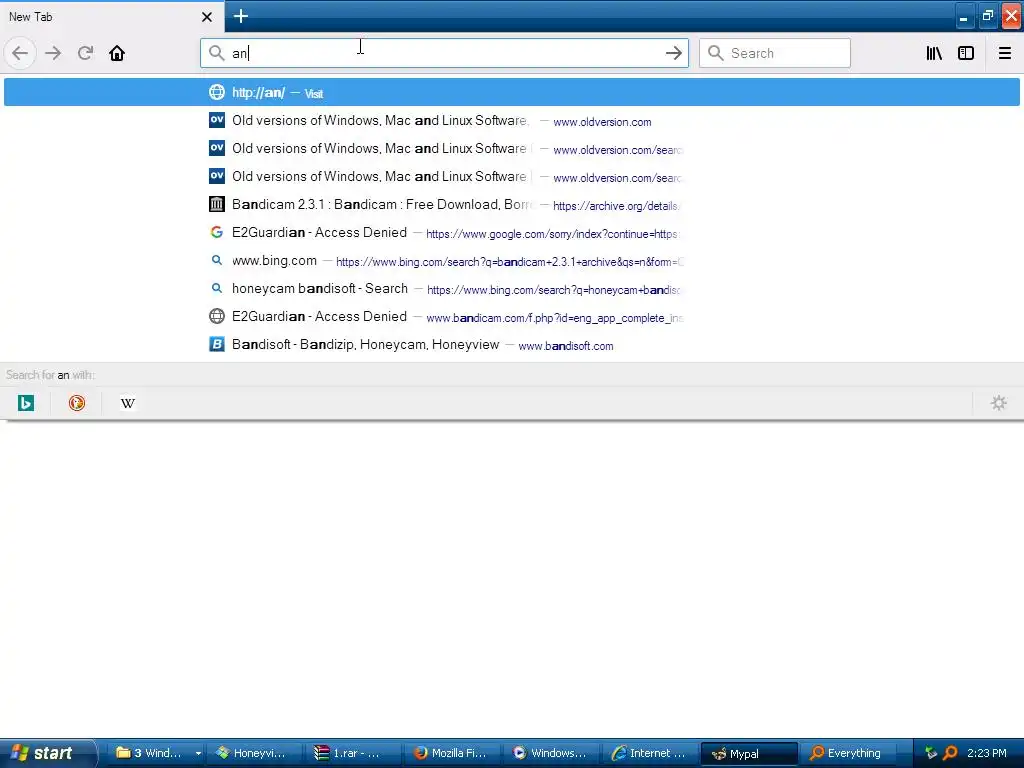The width and height of the screenshot is (1024, 768).
Task: Click the magnifier icon in the address bar
Action: (x=216, y=53)
